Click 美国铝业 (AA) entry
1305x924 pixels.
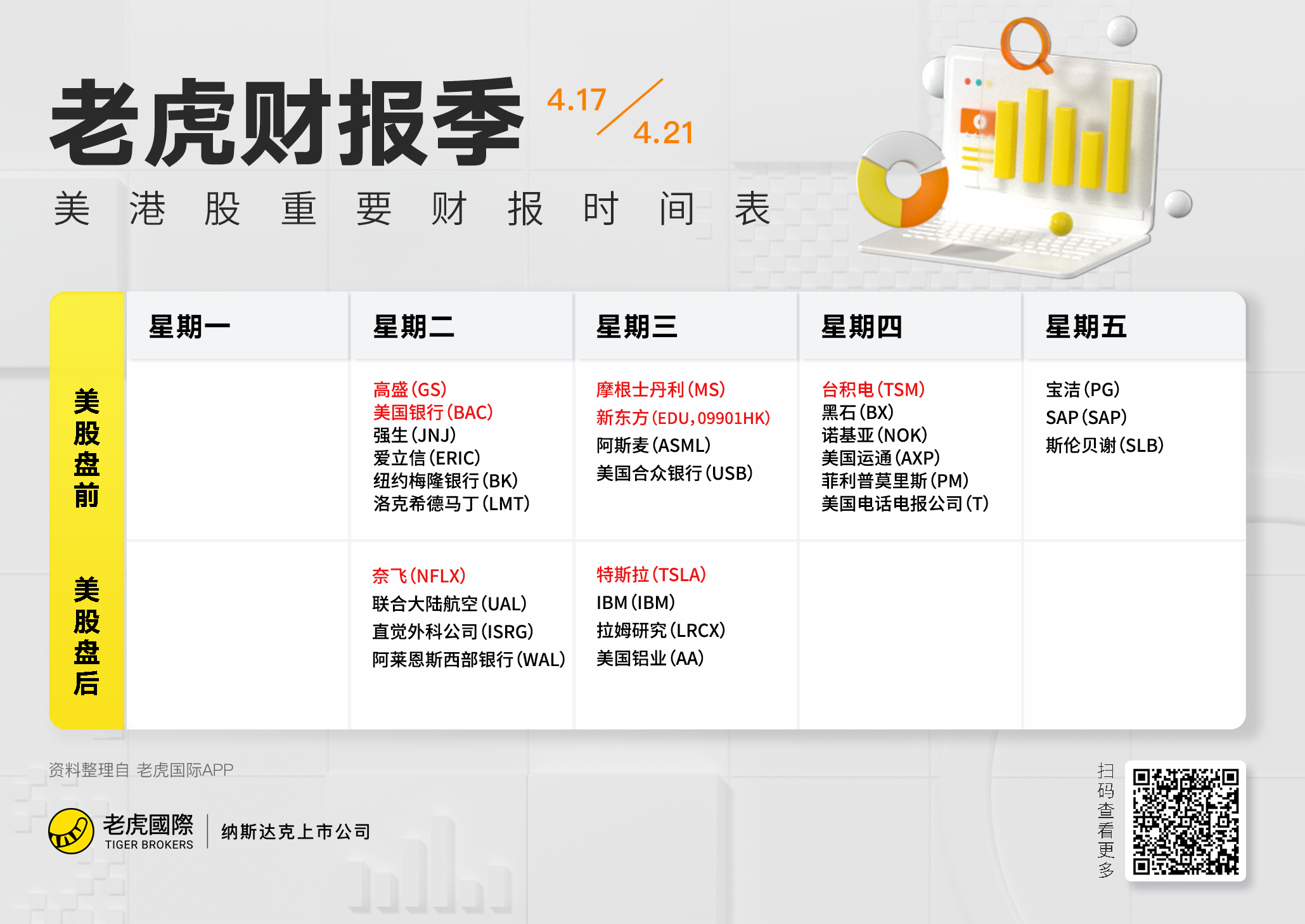pos(651,658)
